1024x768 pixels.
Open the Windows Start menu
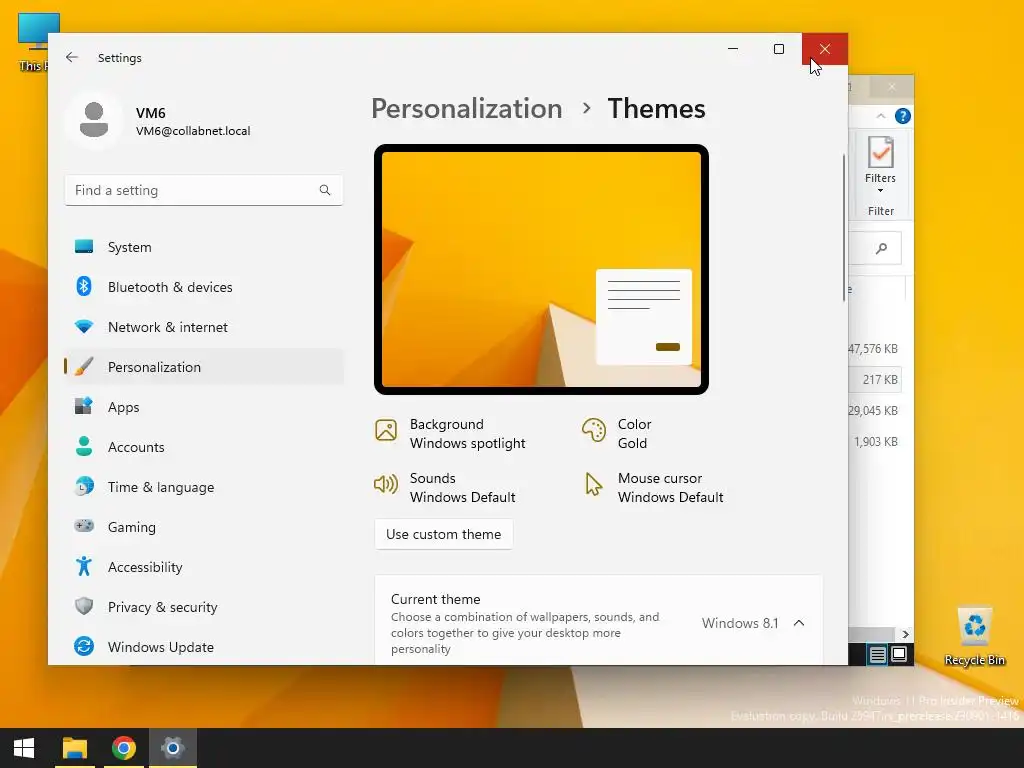(24, 748)
